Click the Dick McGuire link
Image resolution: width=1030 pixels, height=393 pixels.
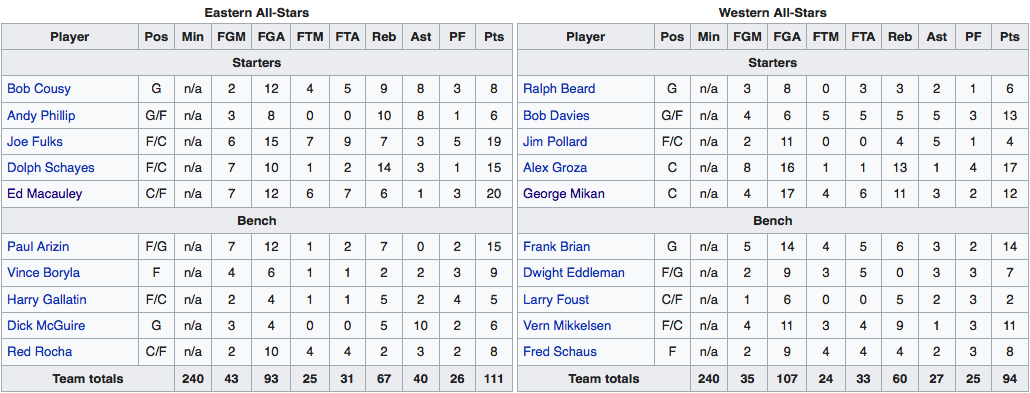tap(46, 325)
